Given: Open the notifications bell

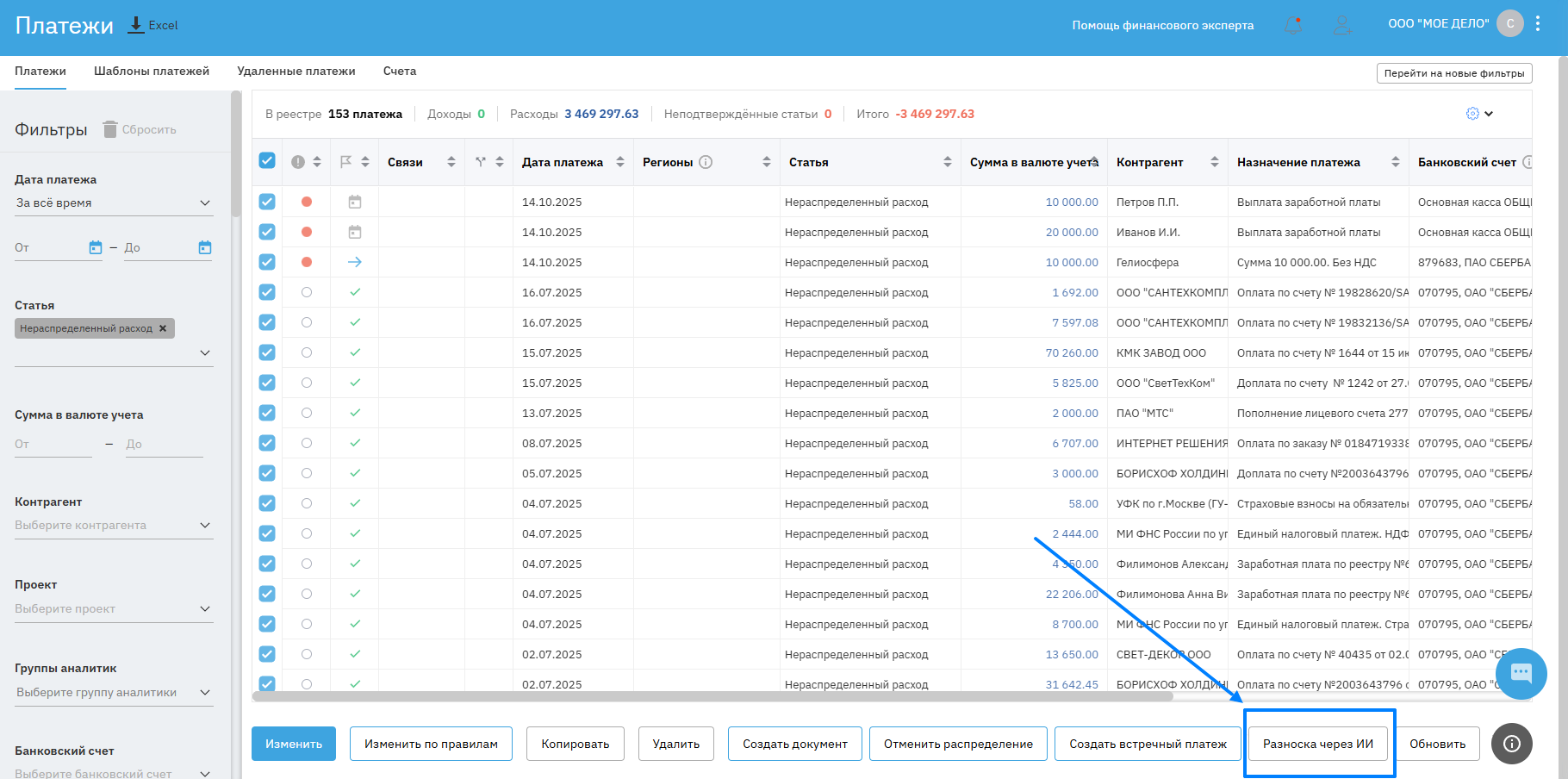Looking at the screenshot, I should coord(1293,25).
